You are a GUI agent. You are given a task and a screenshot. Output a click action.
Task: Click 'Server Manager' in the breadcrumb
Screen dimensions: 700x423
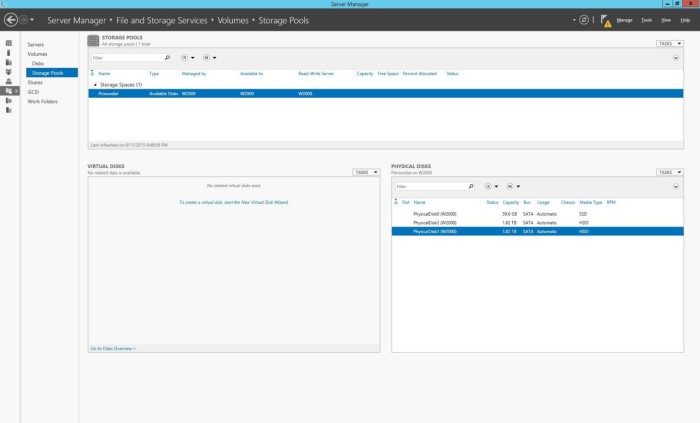tap(76, 21)
